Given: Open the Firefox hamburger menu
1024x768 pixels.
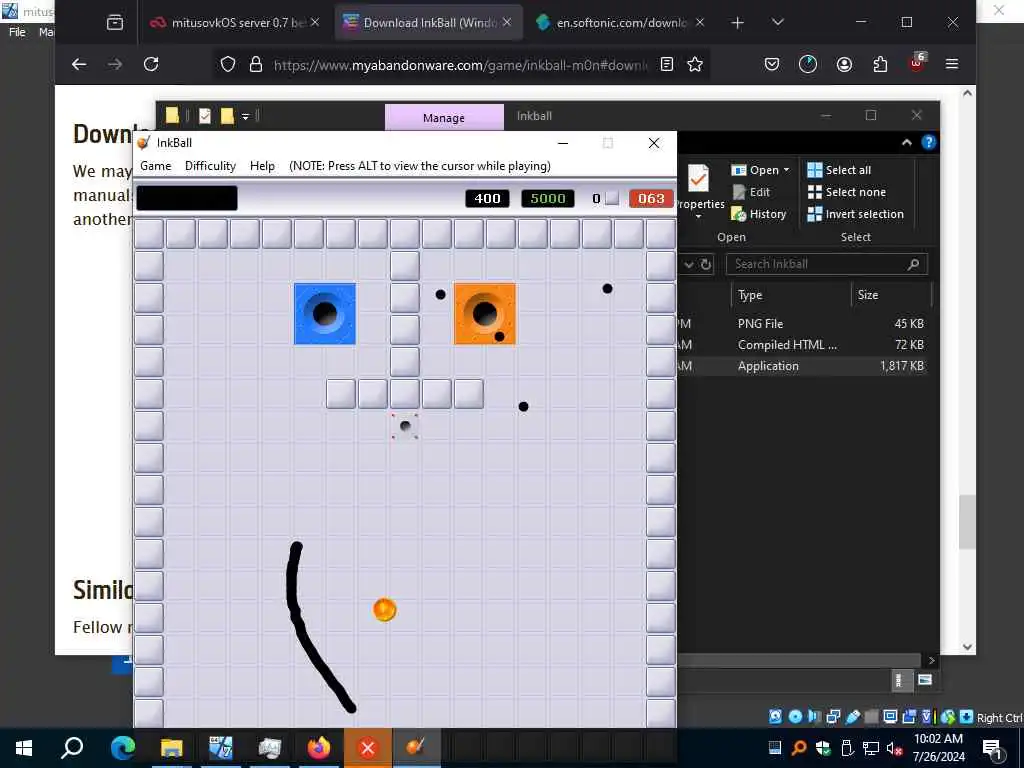Looking at the screenshot, I should [952, 64].
